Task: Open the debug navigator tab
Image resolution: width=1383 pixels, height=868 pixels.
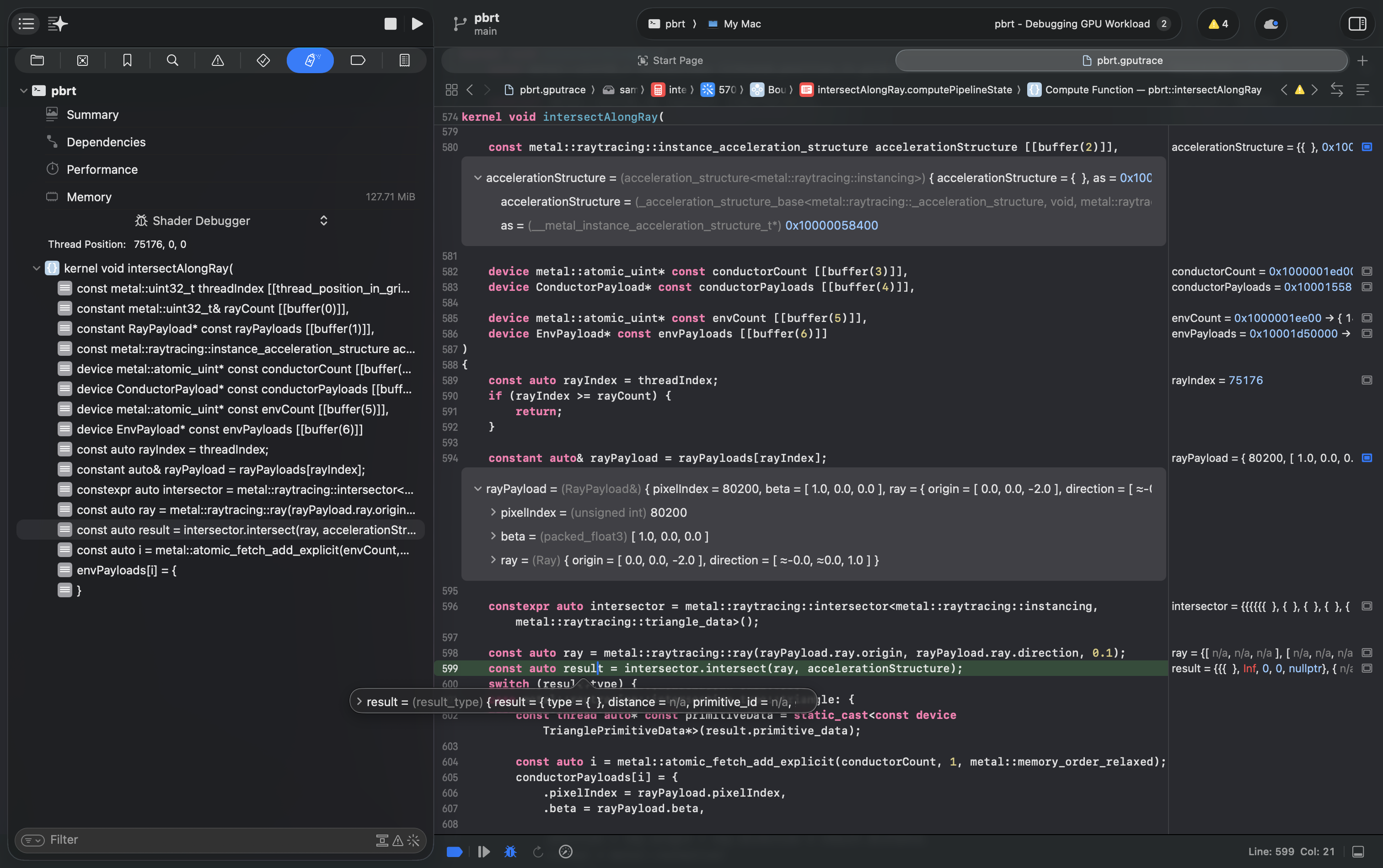Action: [x=310, y=60]
